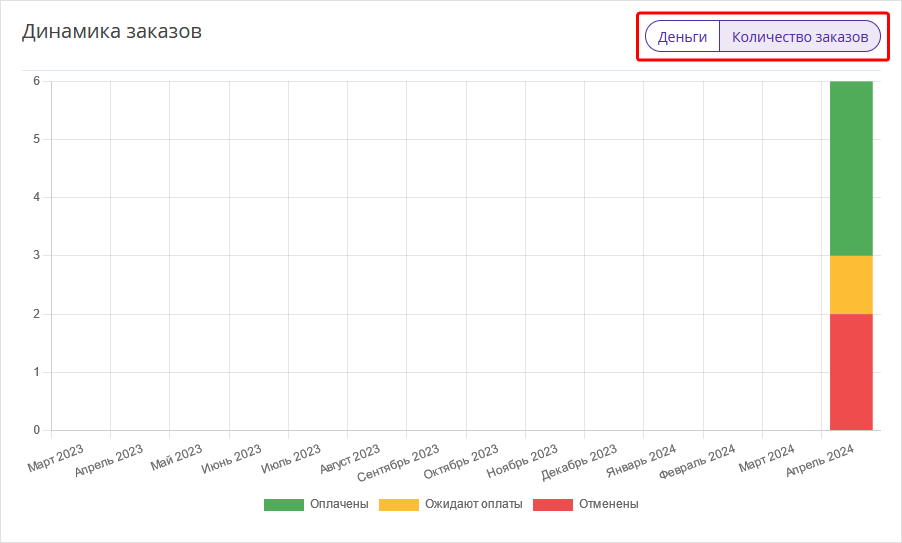902x543 pixels.
Task: Click the Апрель 2024 axis label
Action: point(820,461)
